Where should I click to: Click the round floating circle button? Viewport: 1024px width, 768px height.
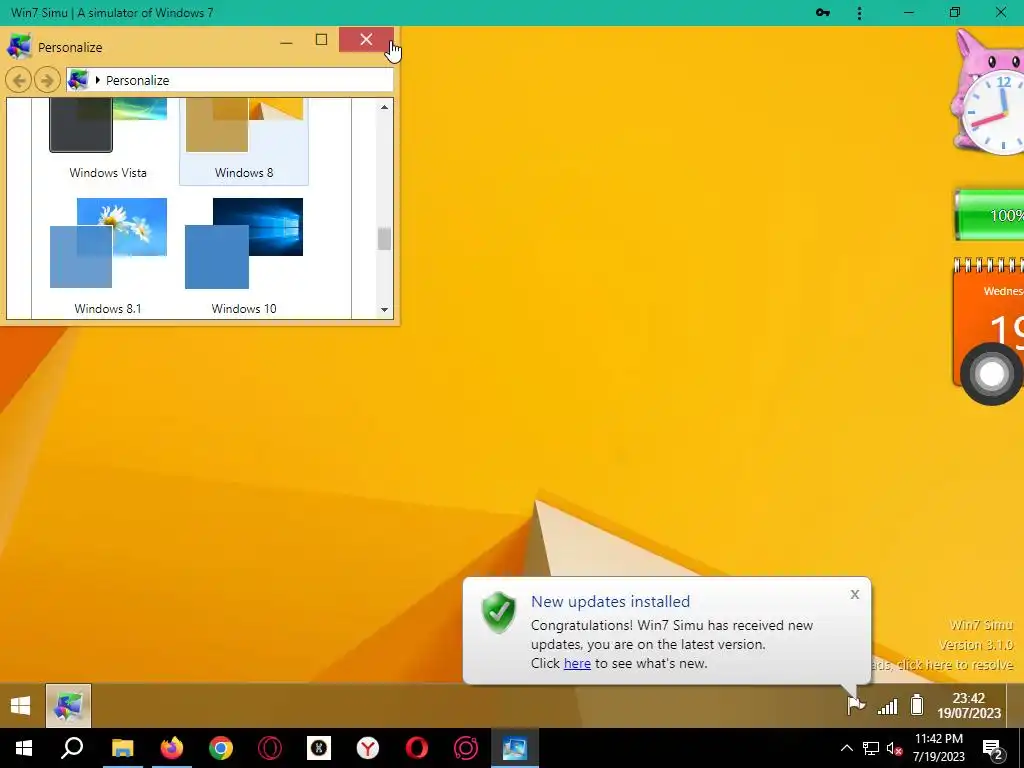tap(991, 374)
